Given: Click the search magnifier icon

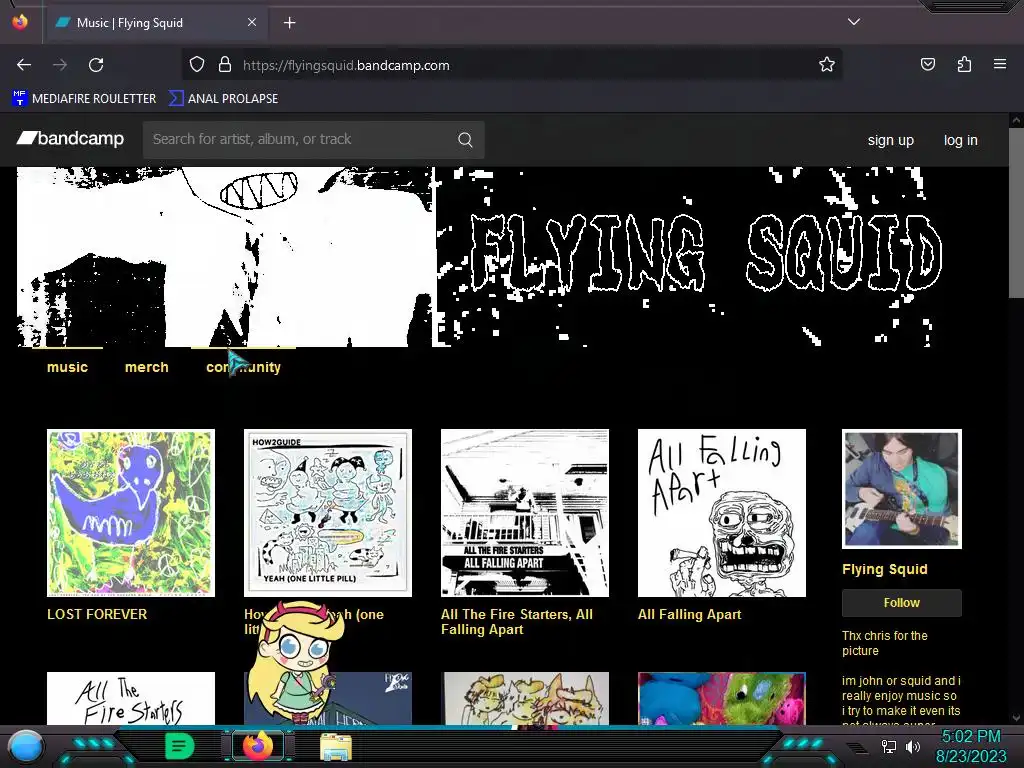Looking at the screenshot, I should coord(465,140).
